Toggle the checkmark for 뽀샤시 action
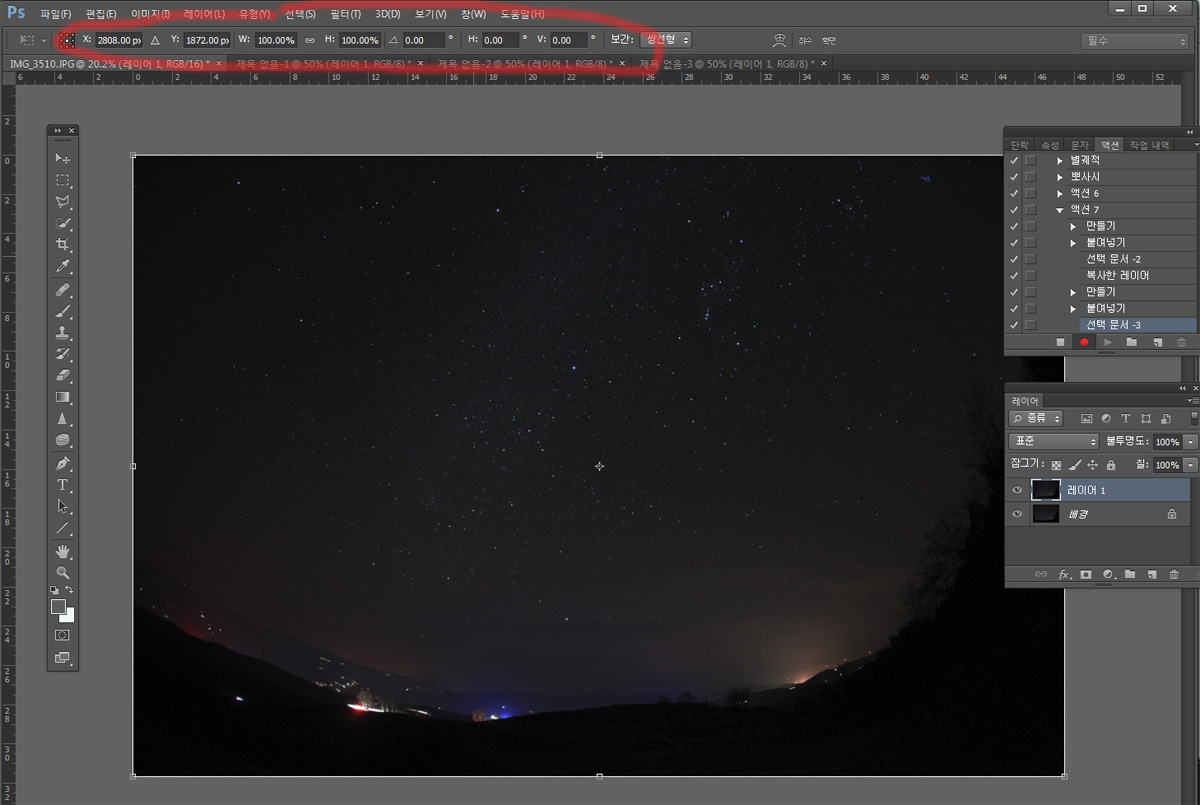This screenshot has width=1200, height=805. click(1014, 177)
